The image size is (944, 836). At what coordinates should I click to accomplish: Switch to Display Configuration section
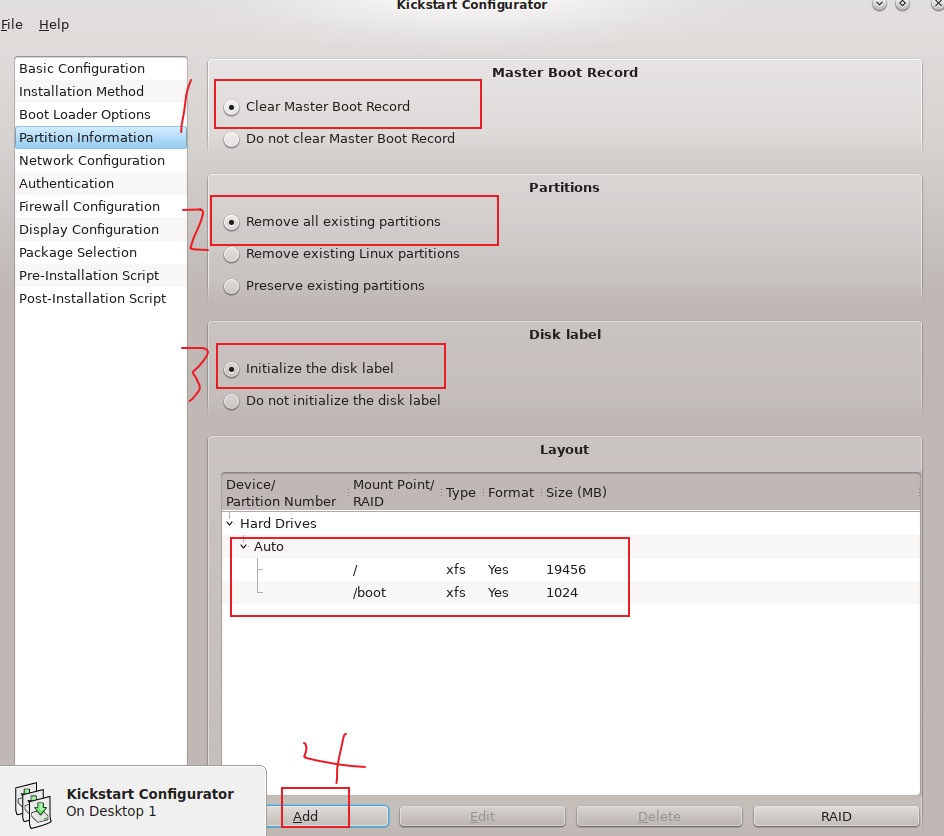click(101, 229)
